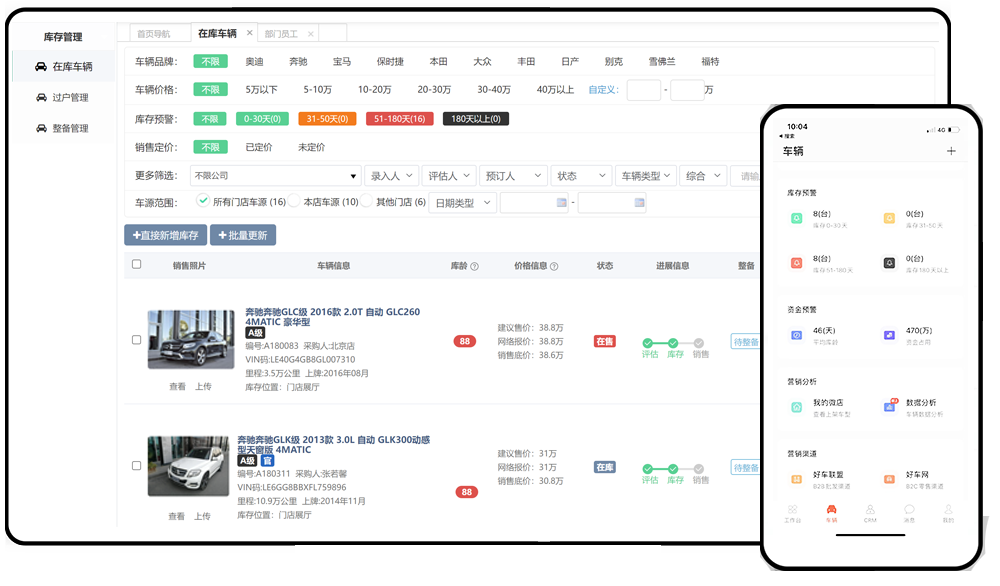Screen dimensions: 1000x586
Task: Open the 消息 tab on phone bottom bar
Action: (x=909, y=513)
